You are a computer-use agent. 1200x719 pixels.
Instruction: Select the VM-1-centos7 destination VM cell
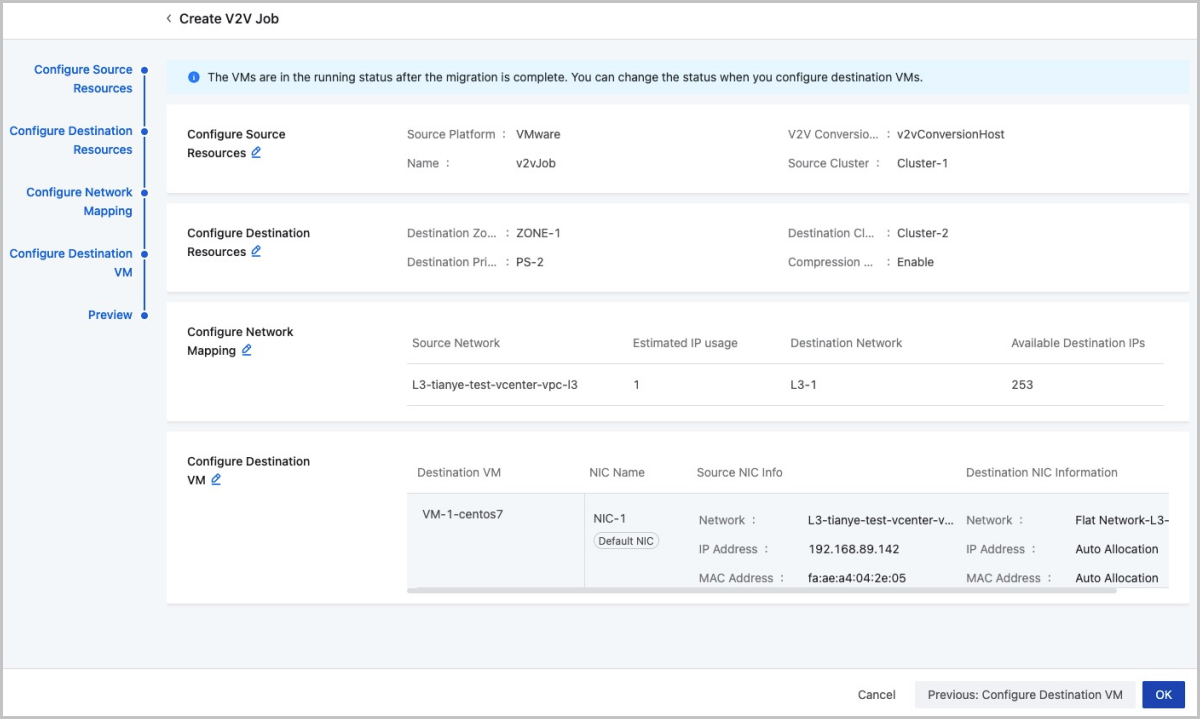coord(462,515)
